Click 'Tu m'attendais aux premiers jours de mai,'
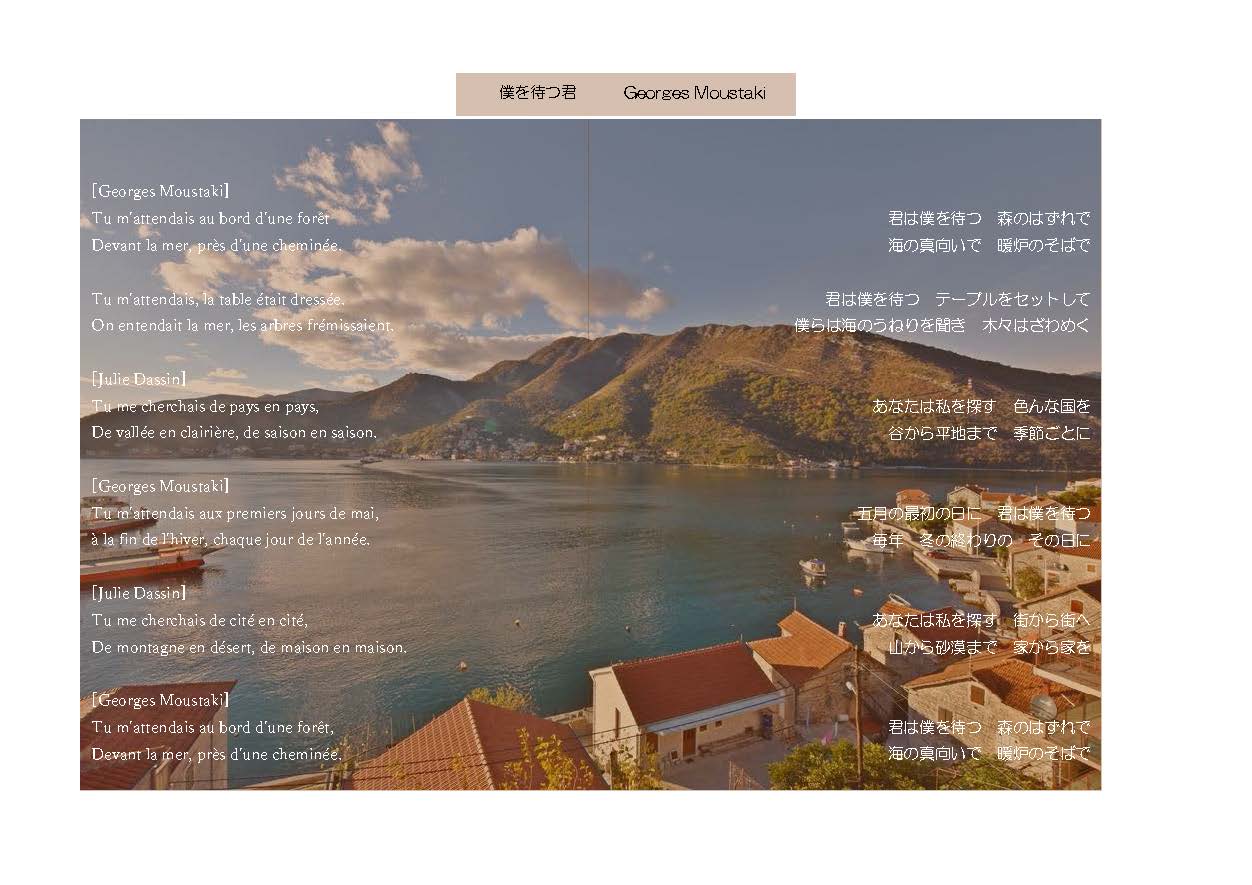1252x885 pixels. click(x=235, y=513)
